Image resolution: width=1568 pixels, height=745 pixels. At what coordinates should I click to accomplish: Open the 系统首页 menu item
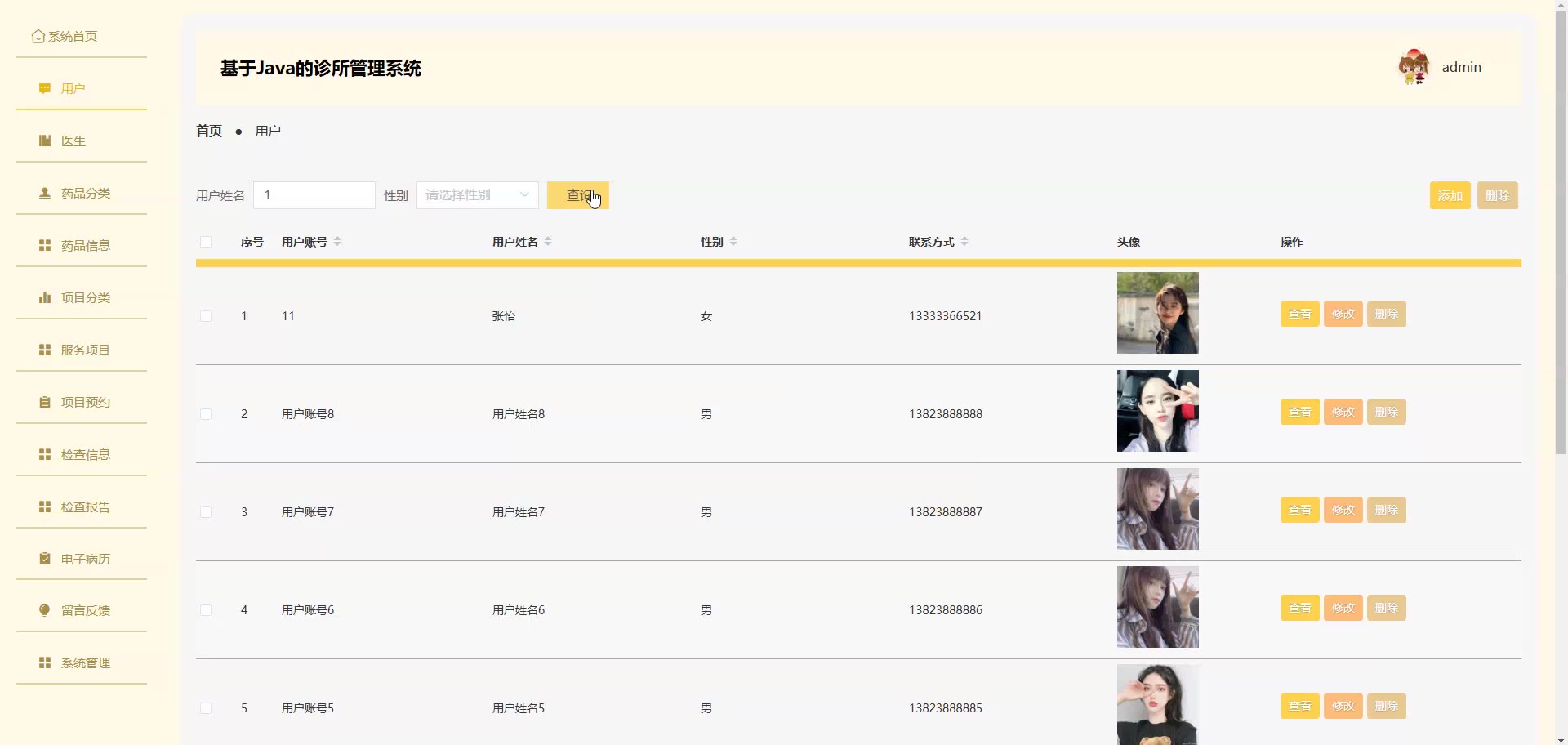coord(82,37)
